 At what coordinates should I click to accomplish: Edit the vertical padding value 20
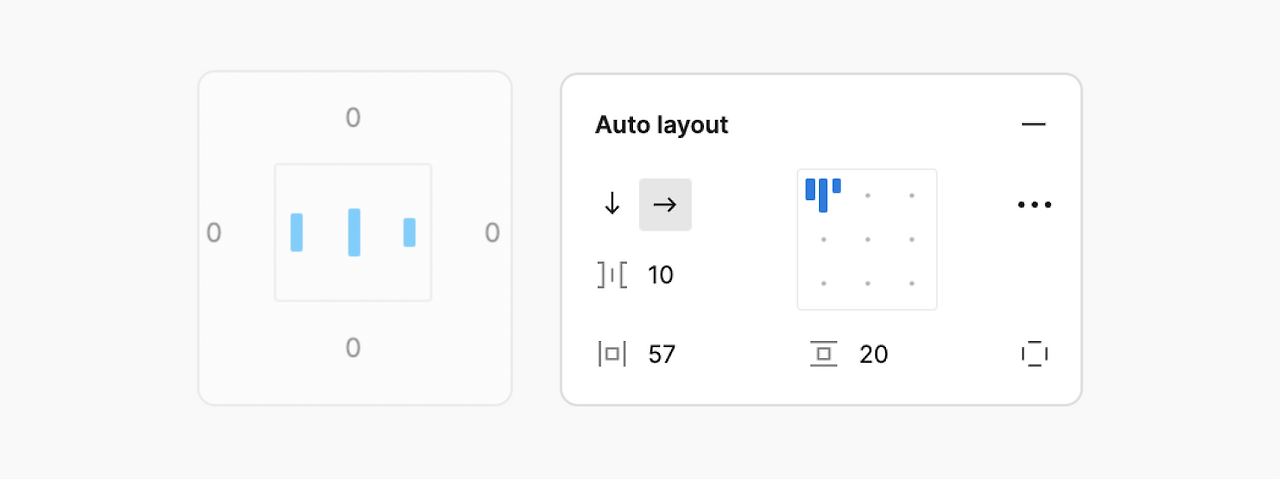point(873,354)
